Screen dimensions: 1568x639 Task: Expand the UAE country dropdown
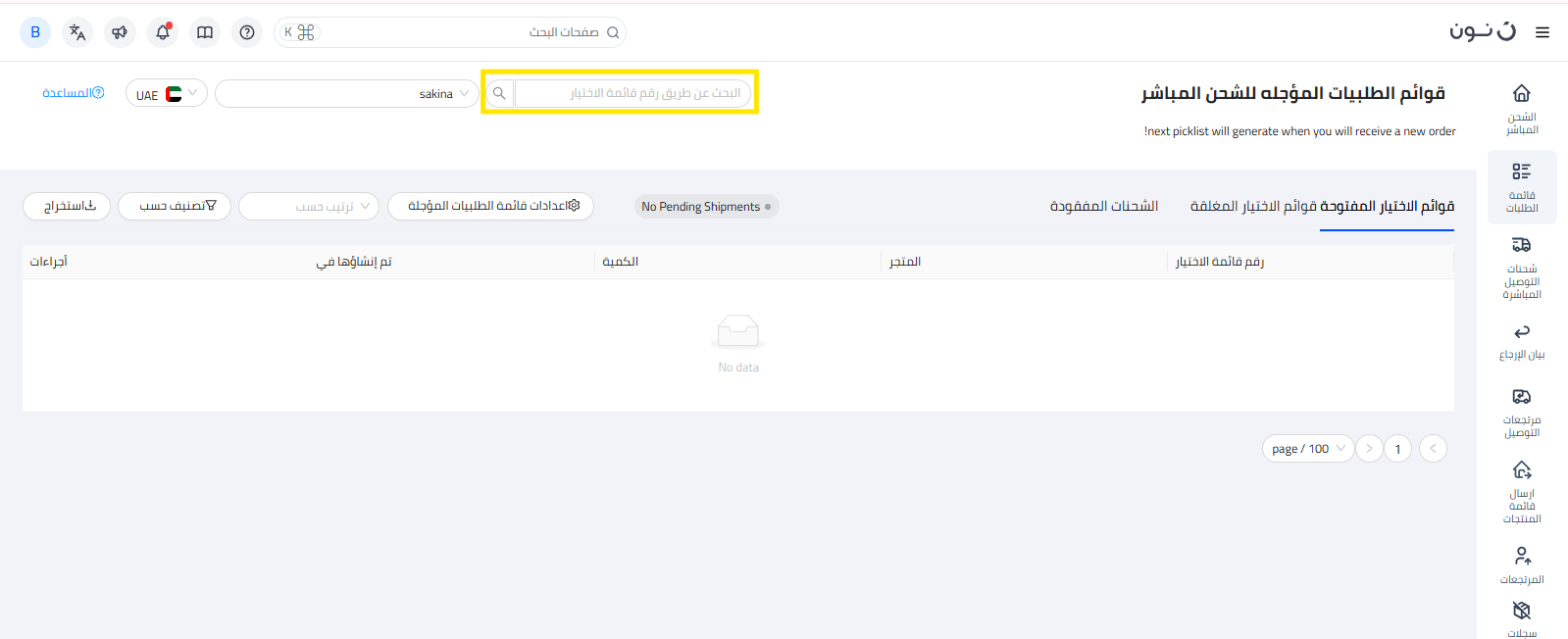coord(167,93)
